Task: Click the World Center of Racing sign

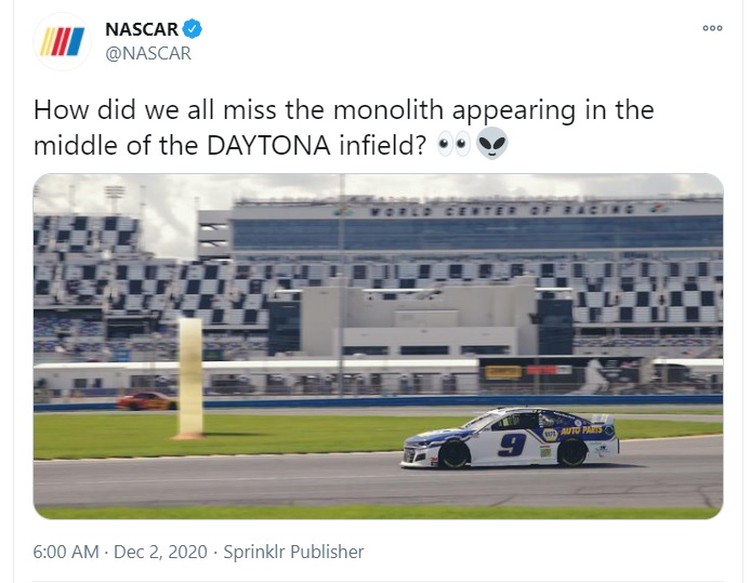Action: pyautogui.click(x=502, y=210)
